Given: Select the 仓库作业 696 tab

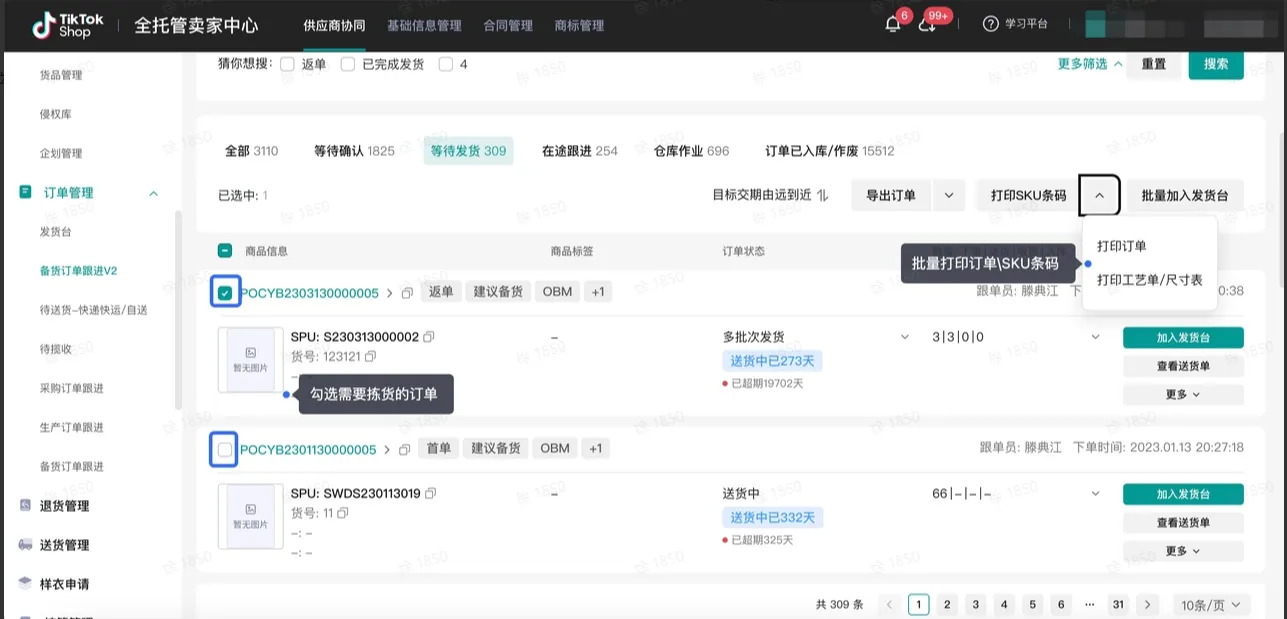Looking at the screenshot, I should point(691,151).
